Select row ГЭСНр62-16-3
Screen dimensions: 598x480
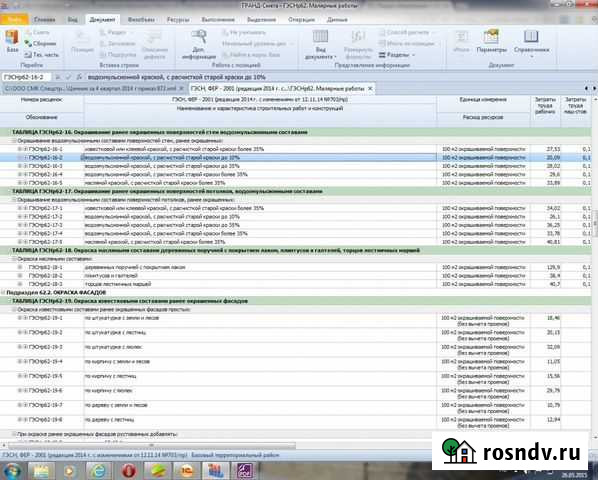pos(296,166)
